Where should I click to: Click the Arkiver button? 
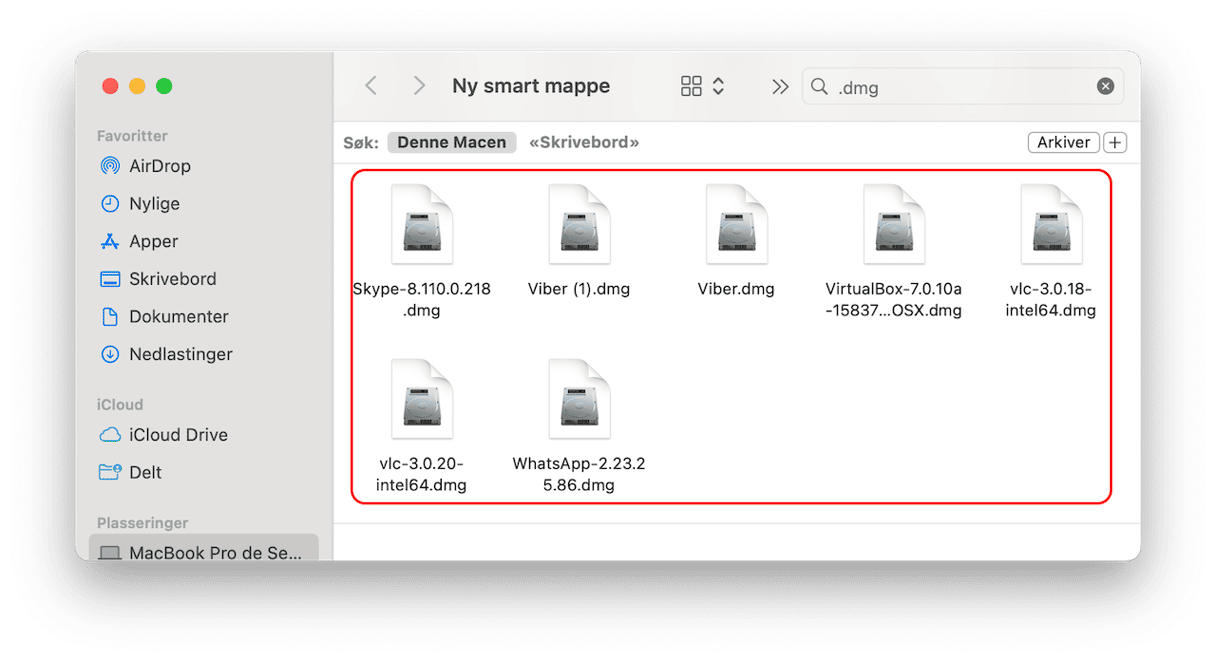(x=1064, y=142)
